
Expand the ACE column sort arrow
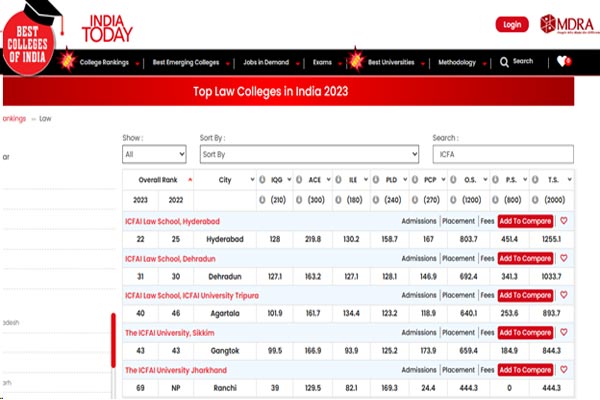click(328, 180)
